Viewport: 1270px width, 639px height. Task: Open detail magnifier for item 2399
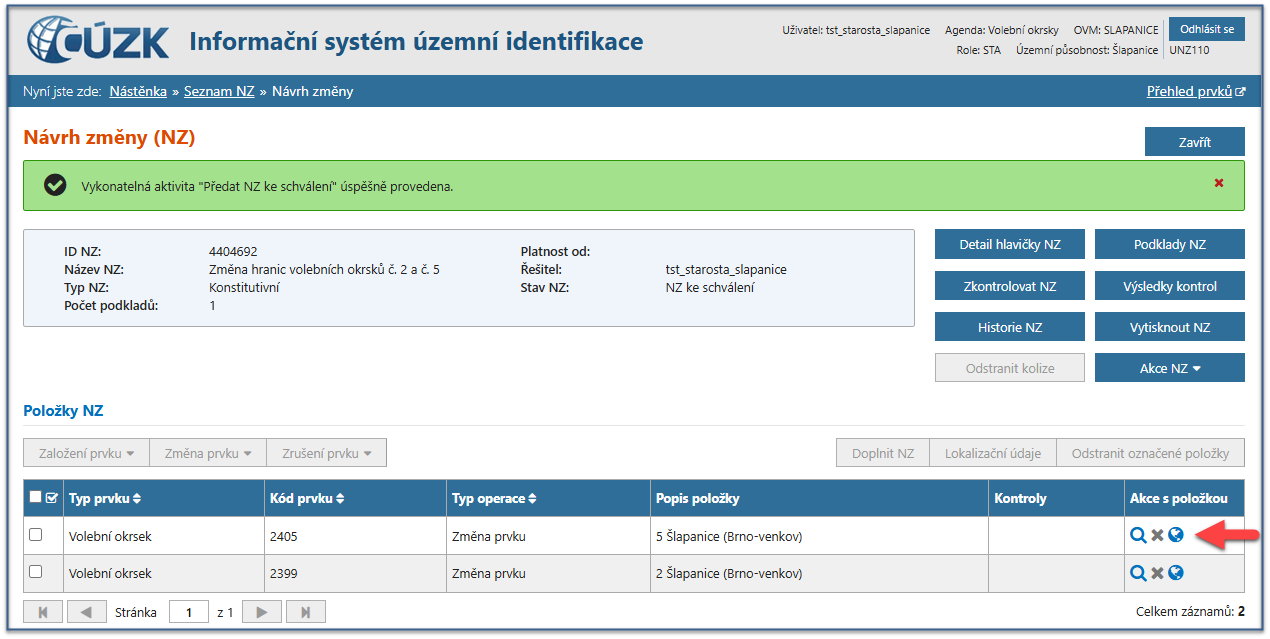coord(1137,573)
